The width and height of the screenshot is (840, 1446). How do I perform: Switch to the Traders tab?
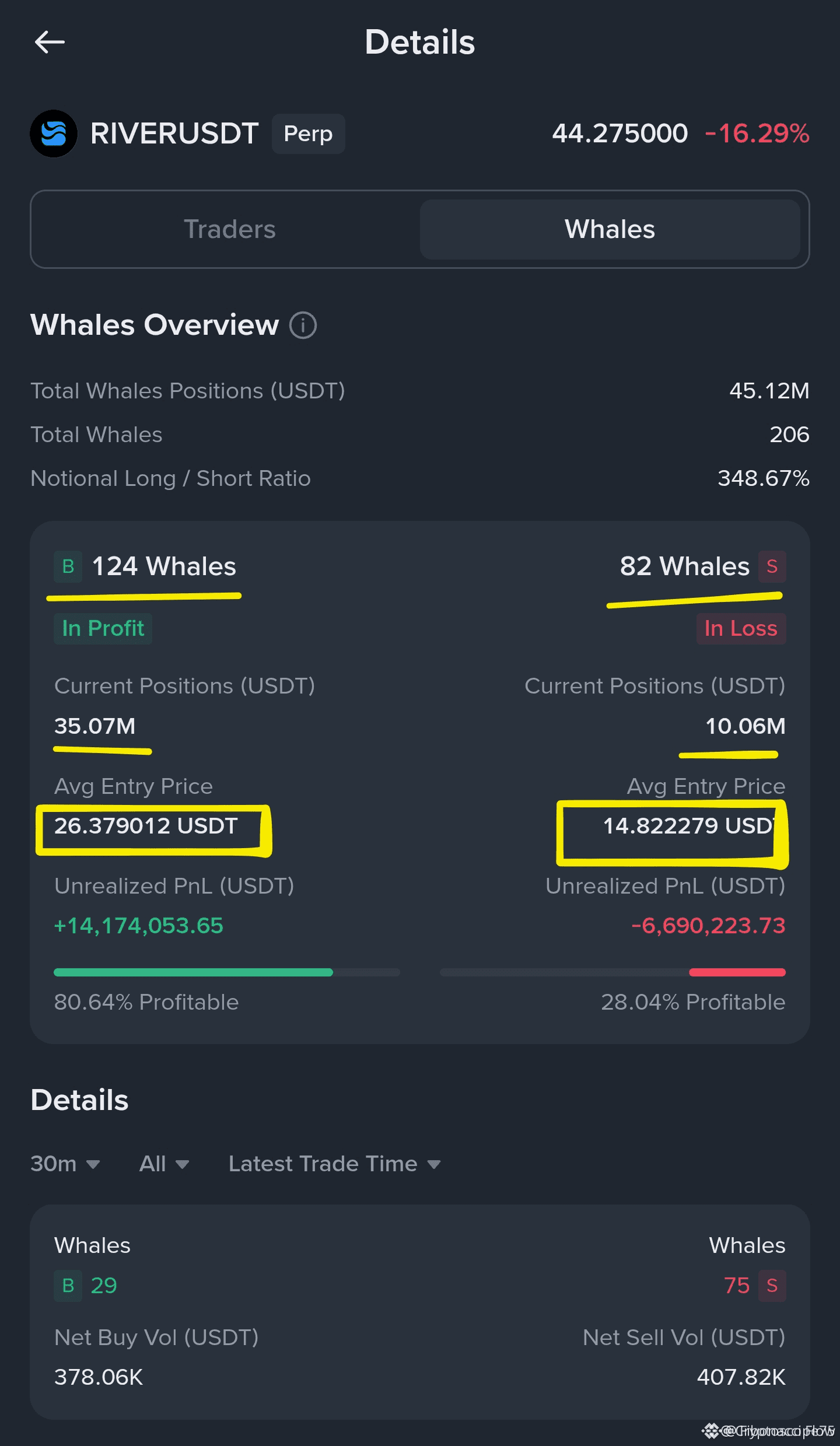(230, 229)
